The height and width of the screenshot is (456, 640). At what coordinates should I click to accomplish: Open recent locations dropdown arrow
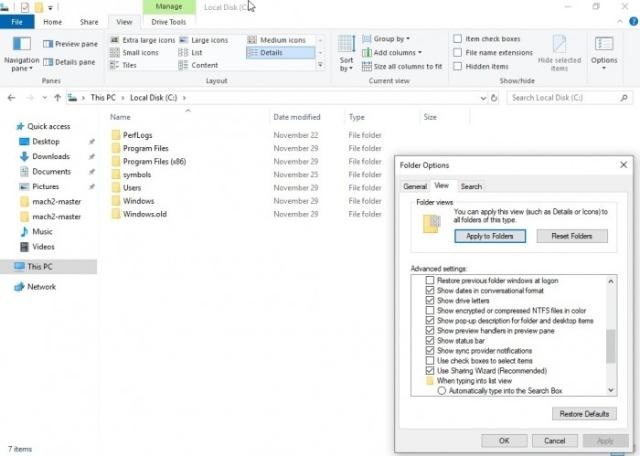[x=44, y=98]
